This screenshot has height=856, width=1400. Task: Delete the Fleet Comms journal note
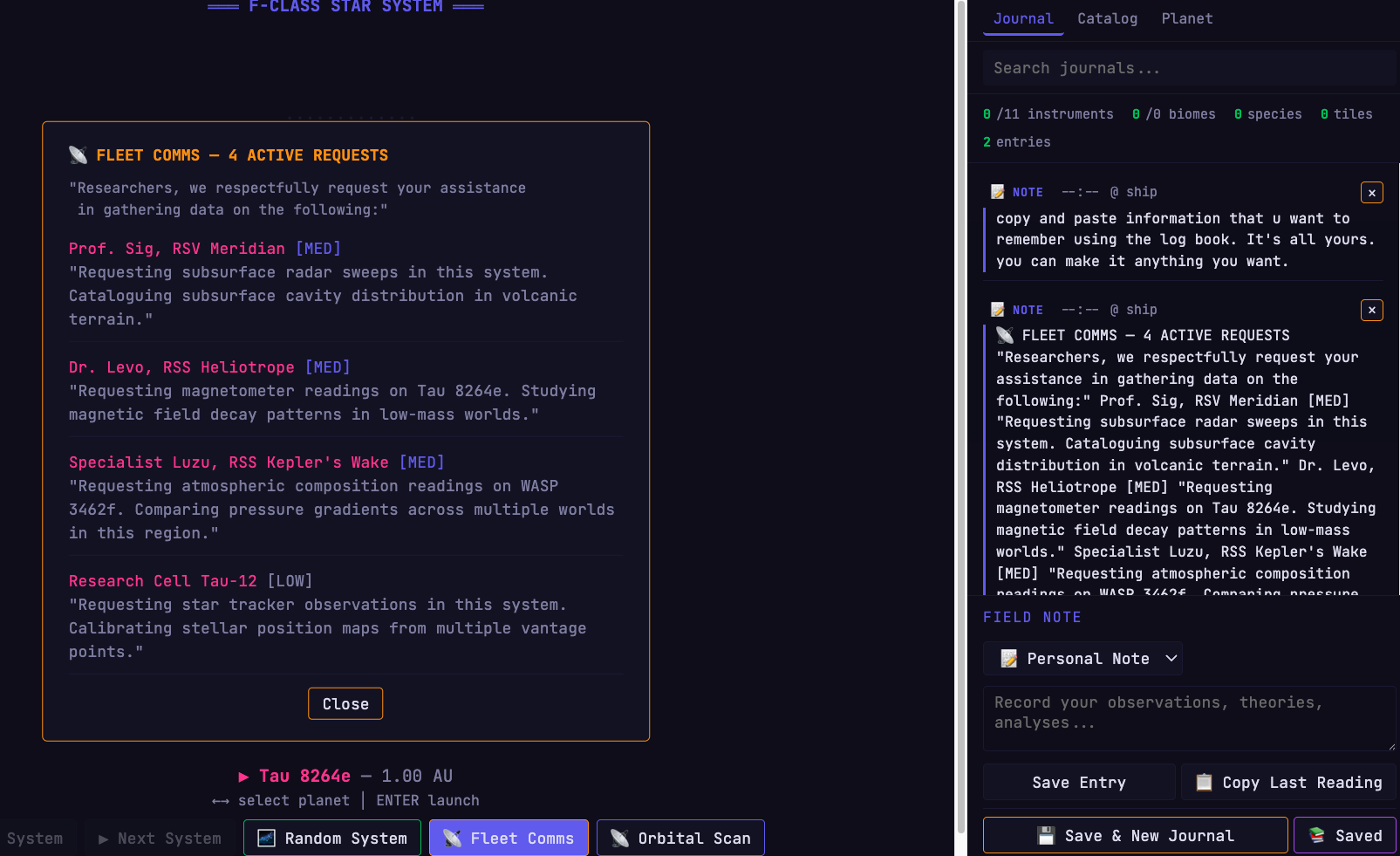pos(1372,310)
